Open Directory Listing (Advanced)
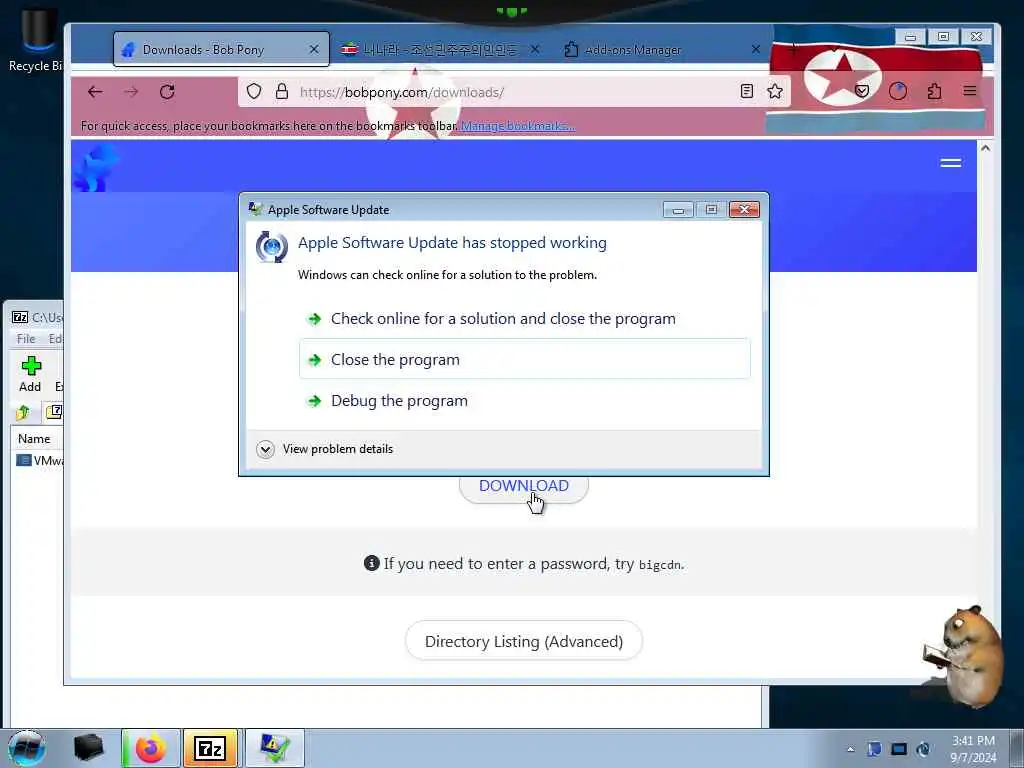The image size is (1024, 768). click(x=524, y=641)
